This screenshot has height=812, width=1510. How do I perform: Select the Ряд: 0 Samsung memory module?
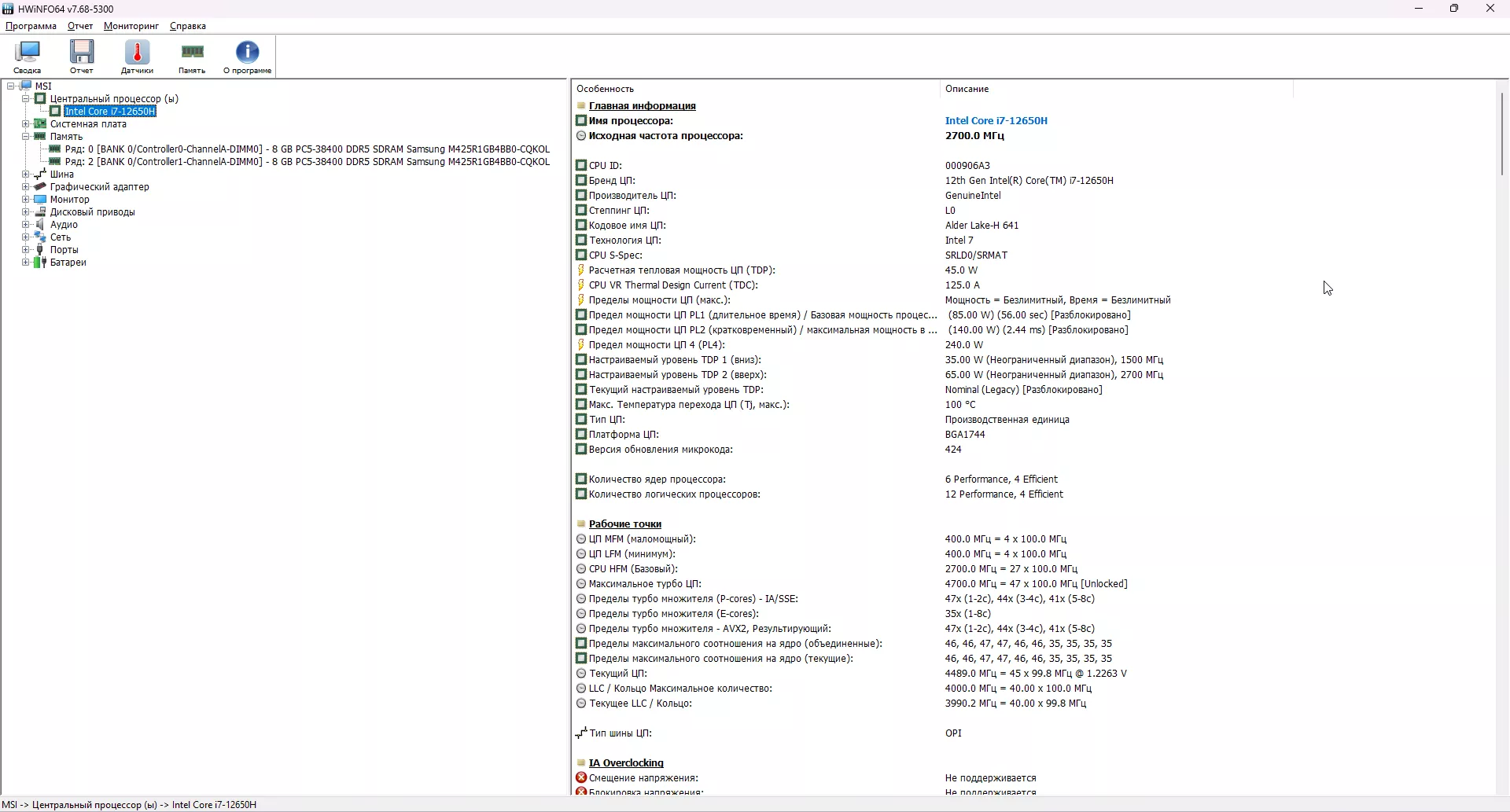coord(307,149)
